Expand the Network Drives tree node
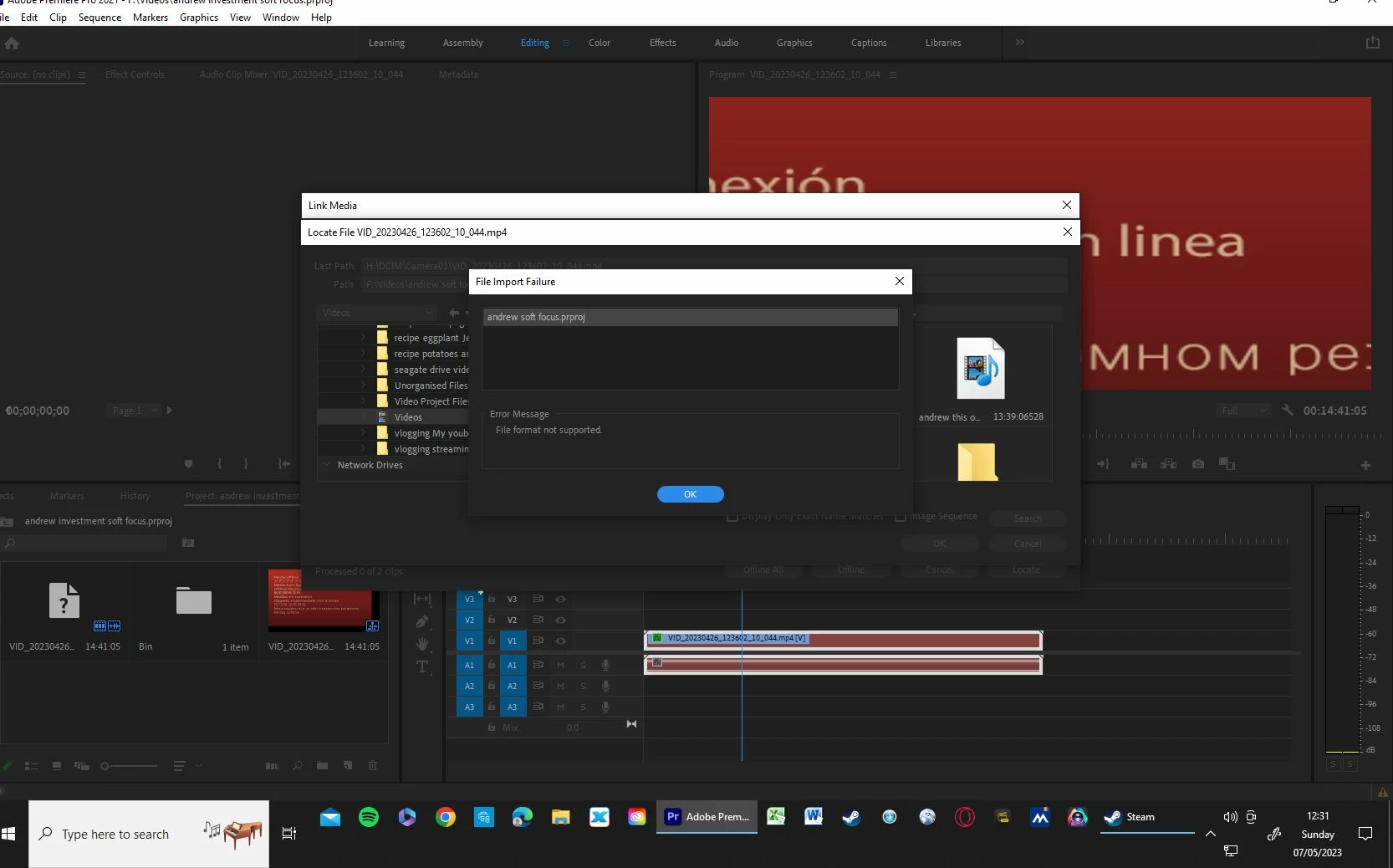 tap(326, 465)
